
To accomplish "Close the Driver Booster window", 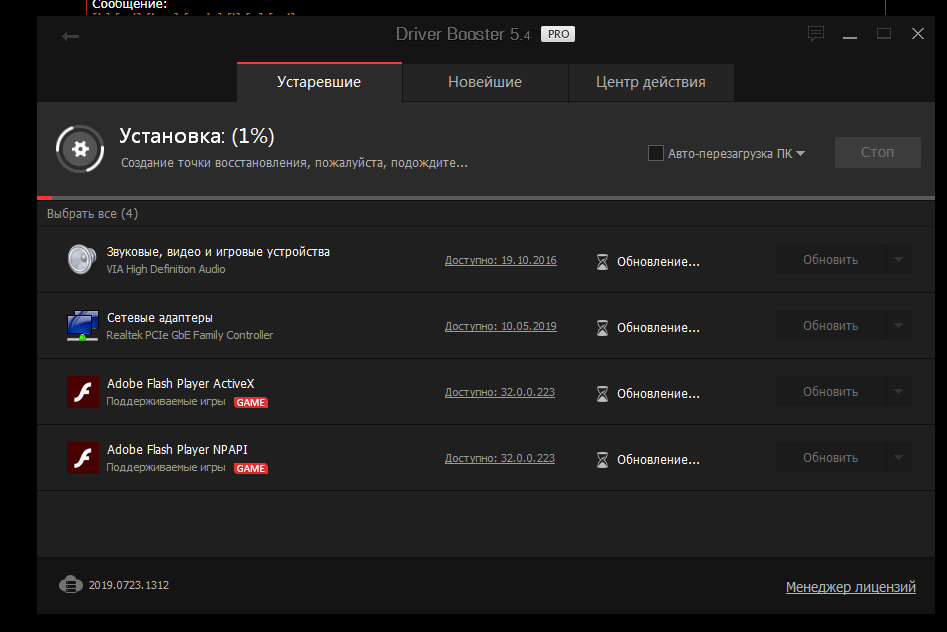I will 917,34.
